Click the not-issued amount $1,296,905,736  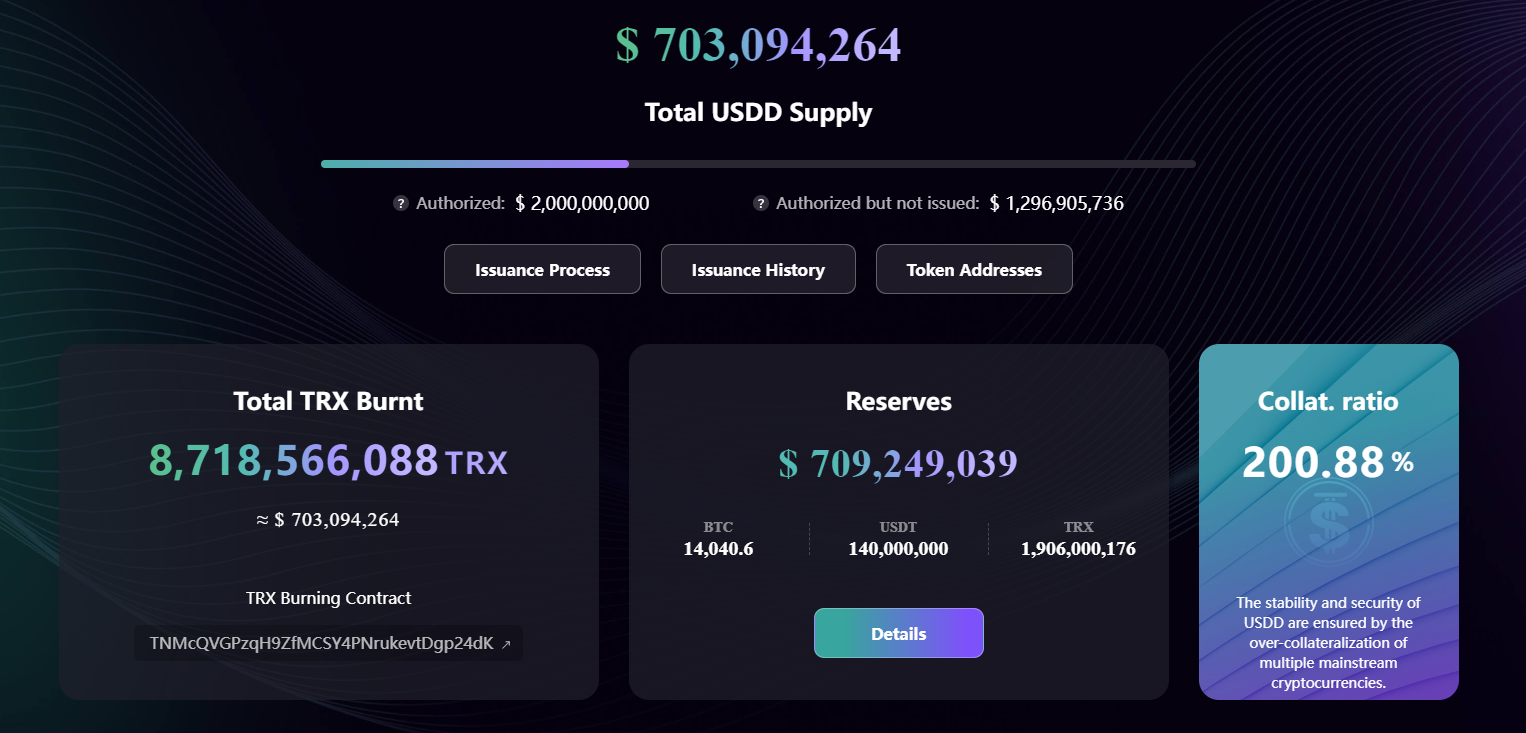(x=1057, y=204)
